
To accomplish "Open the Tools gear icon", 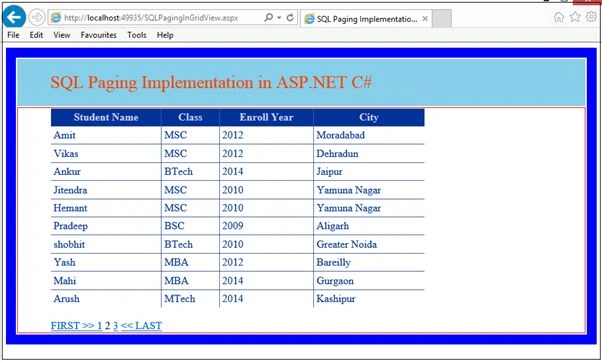I will pyautogui.click(x=591, y=17).
